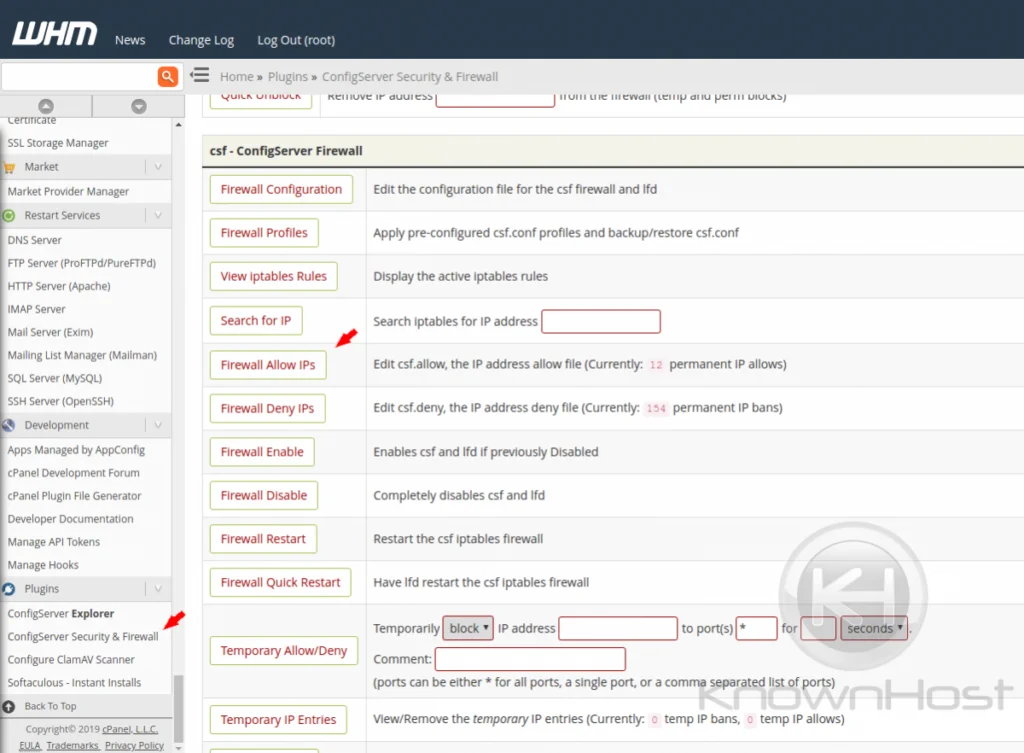Go to Plugins breadcrumb
Viewport: 1024px width, 753px height.
coord(287,76)
